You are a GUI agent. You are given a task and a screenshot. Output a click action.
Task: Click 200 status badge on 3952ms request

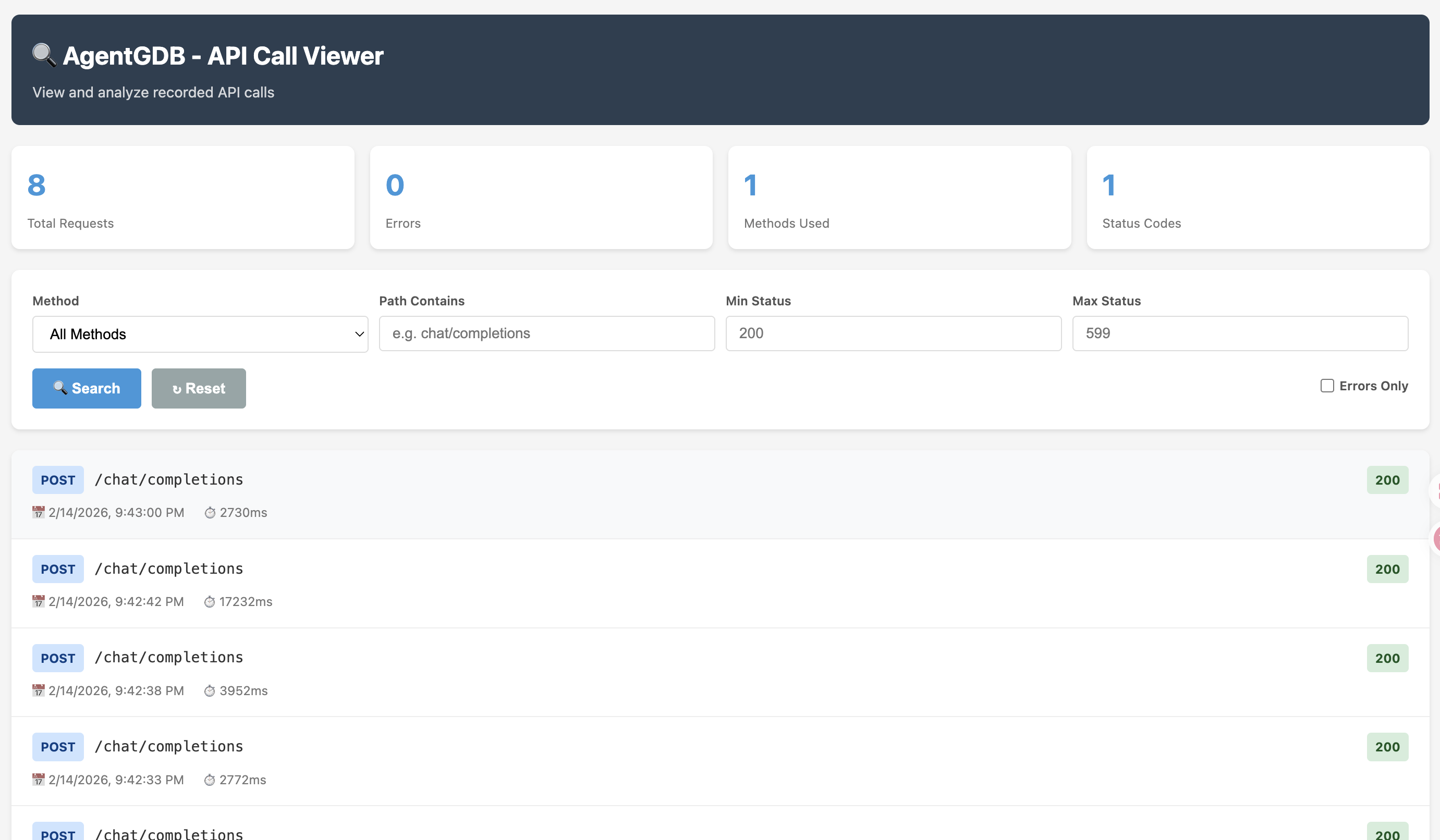[1387, 659]
